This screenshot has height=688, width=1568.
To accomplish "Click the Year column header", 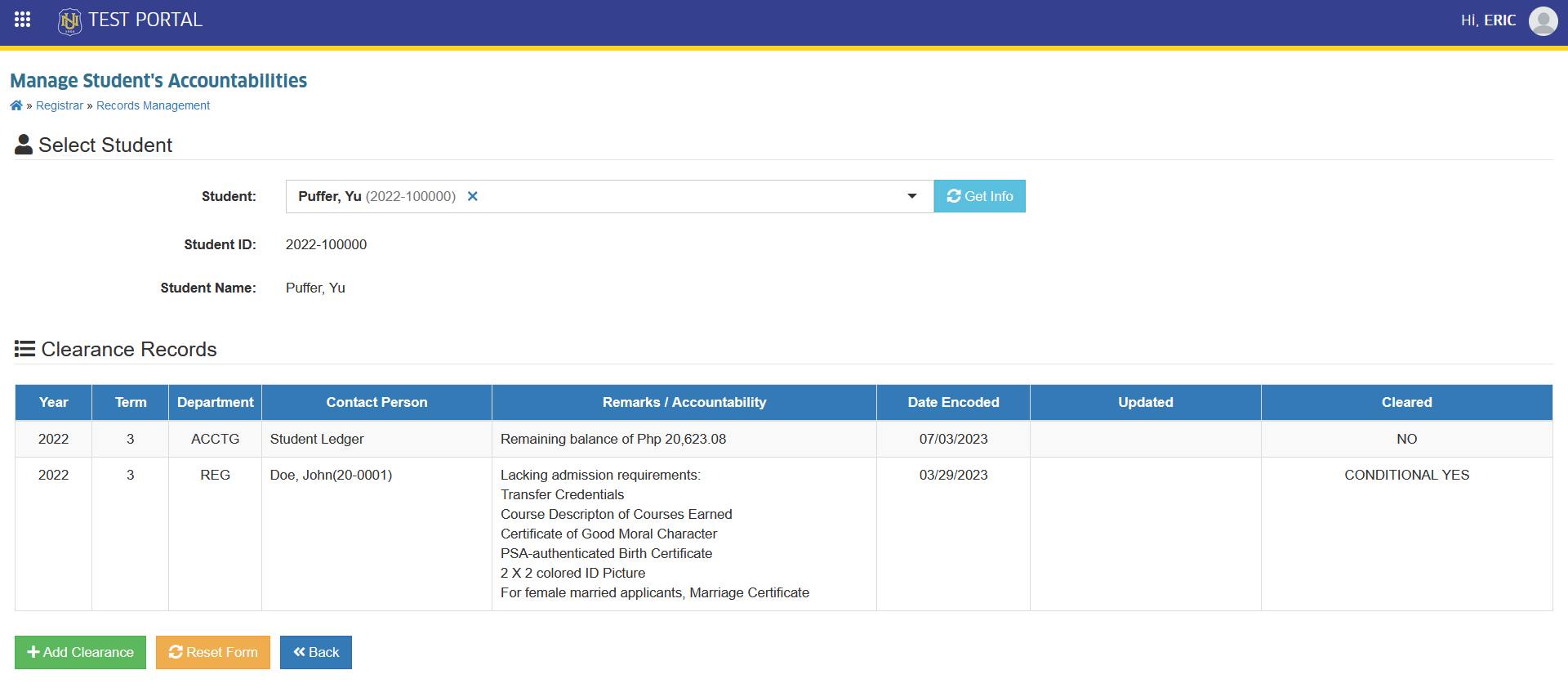I will pyautogui.click(x=53, y=402).
